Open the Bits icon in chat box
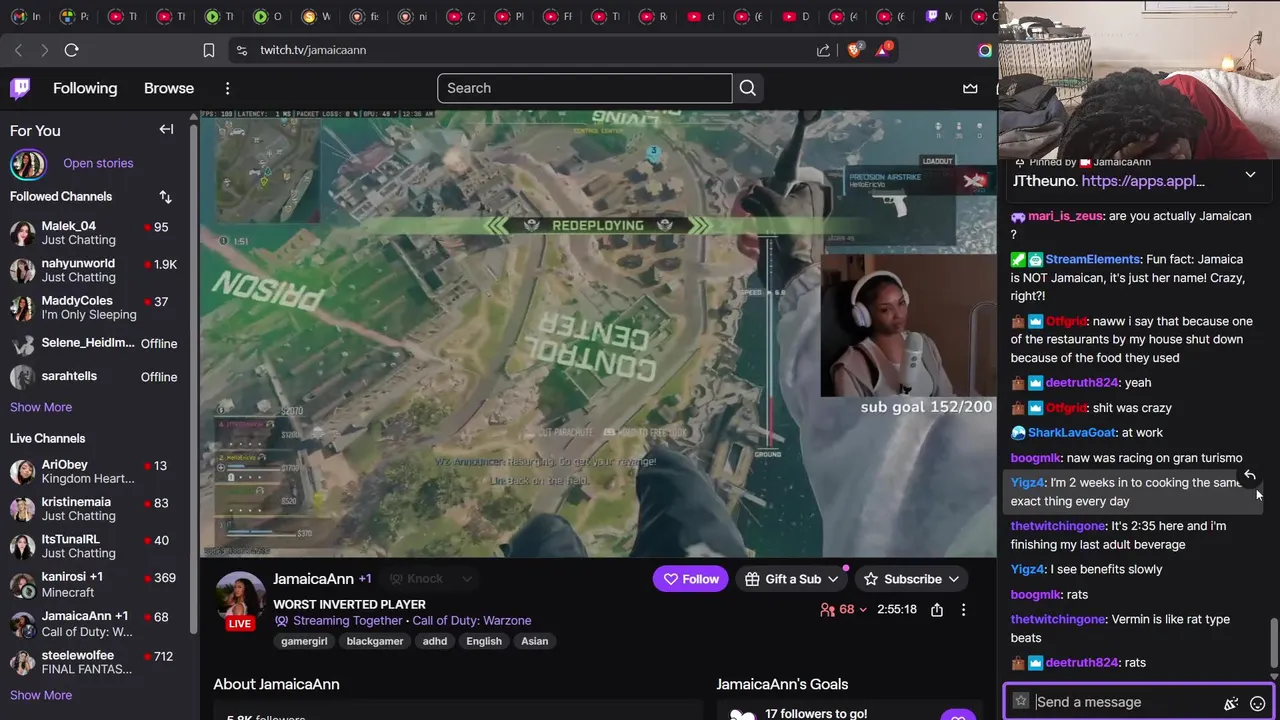This screenshot has width=1280, height=720. (1231, 703)
